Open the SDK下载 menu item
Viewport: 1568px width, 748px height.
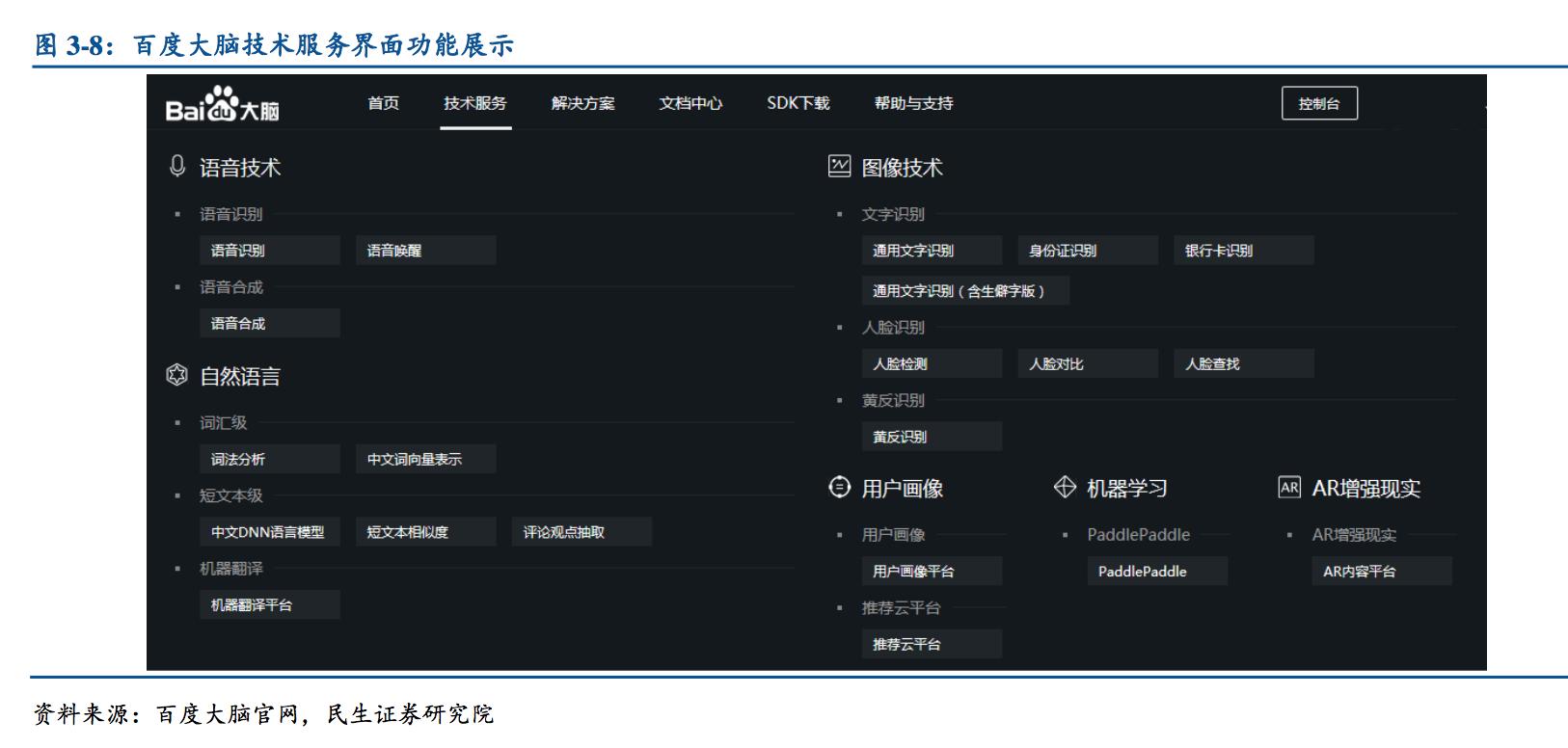click(x=798, y=103)
